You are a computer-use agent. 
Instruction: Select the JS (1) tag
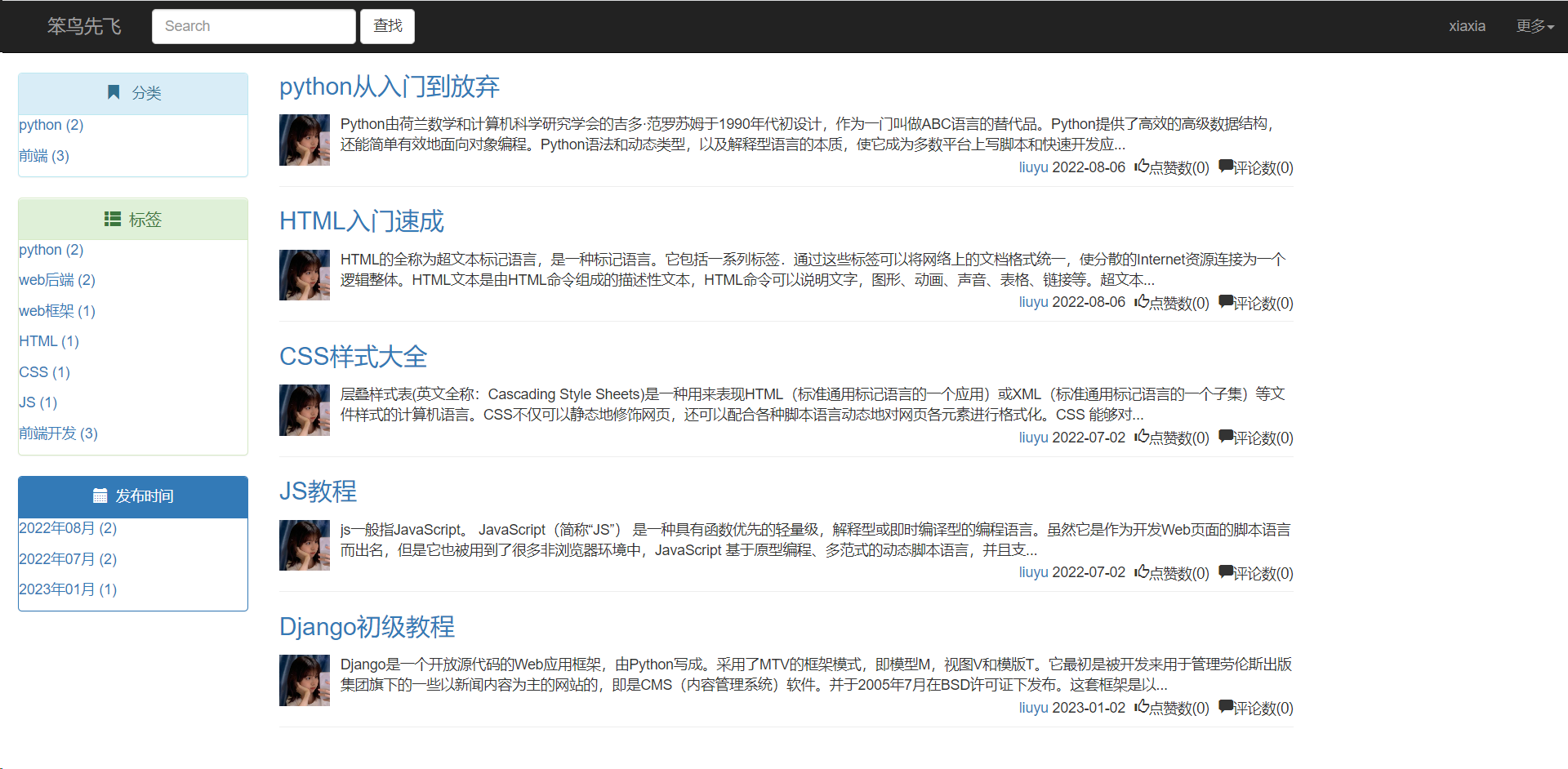click(x=38, y=402)
